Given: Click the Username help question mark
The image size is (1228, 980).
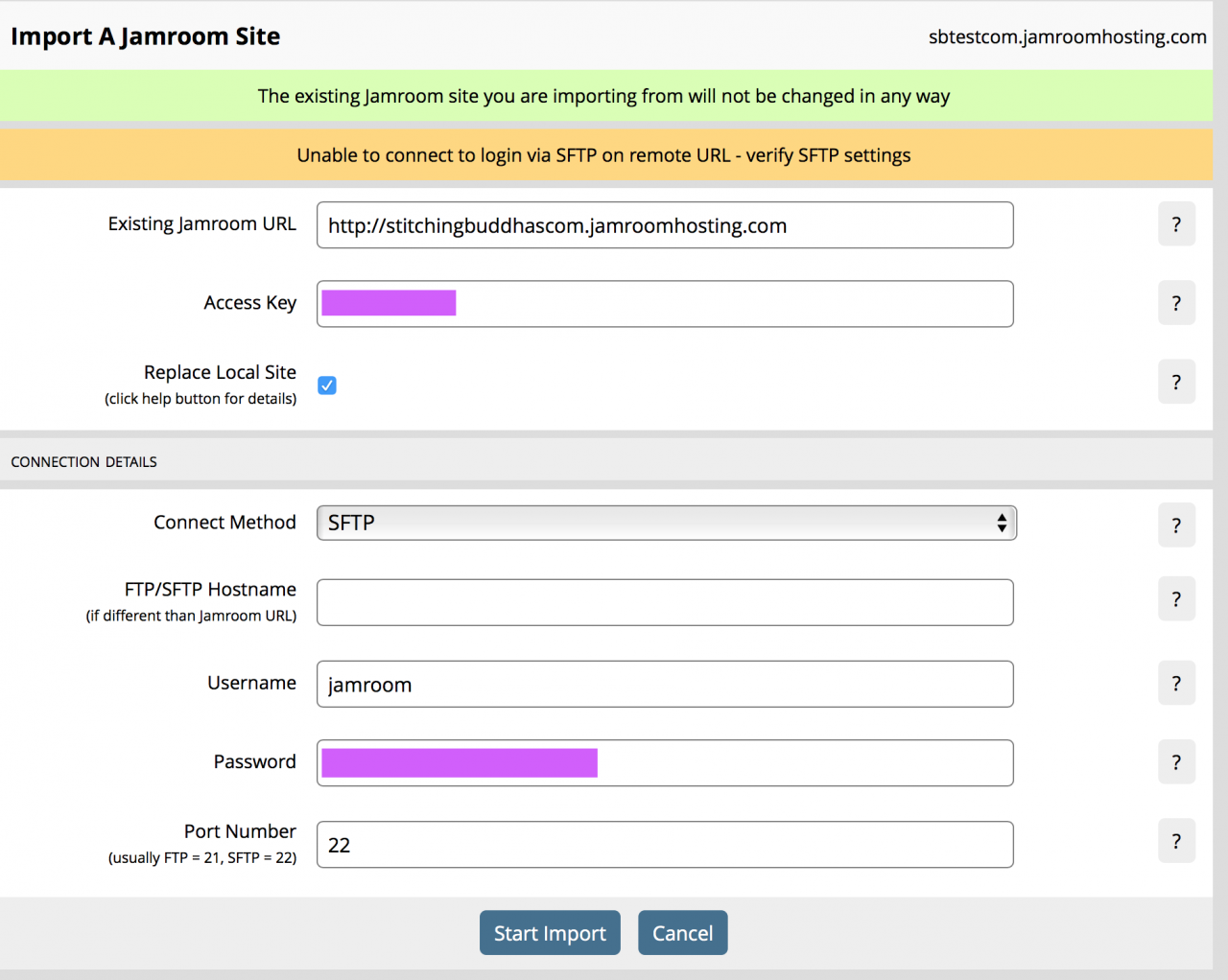Looking at the screenshot, I should [x=1176, y=684].
